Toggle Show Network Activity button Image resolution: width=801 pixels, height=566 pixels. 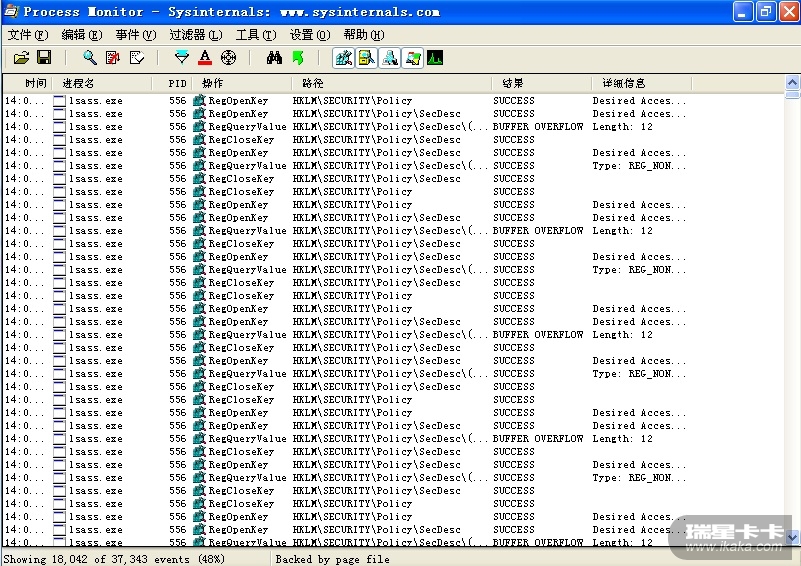point(389,58)
